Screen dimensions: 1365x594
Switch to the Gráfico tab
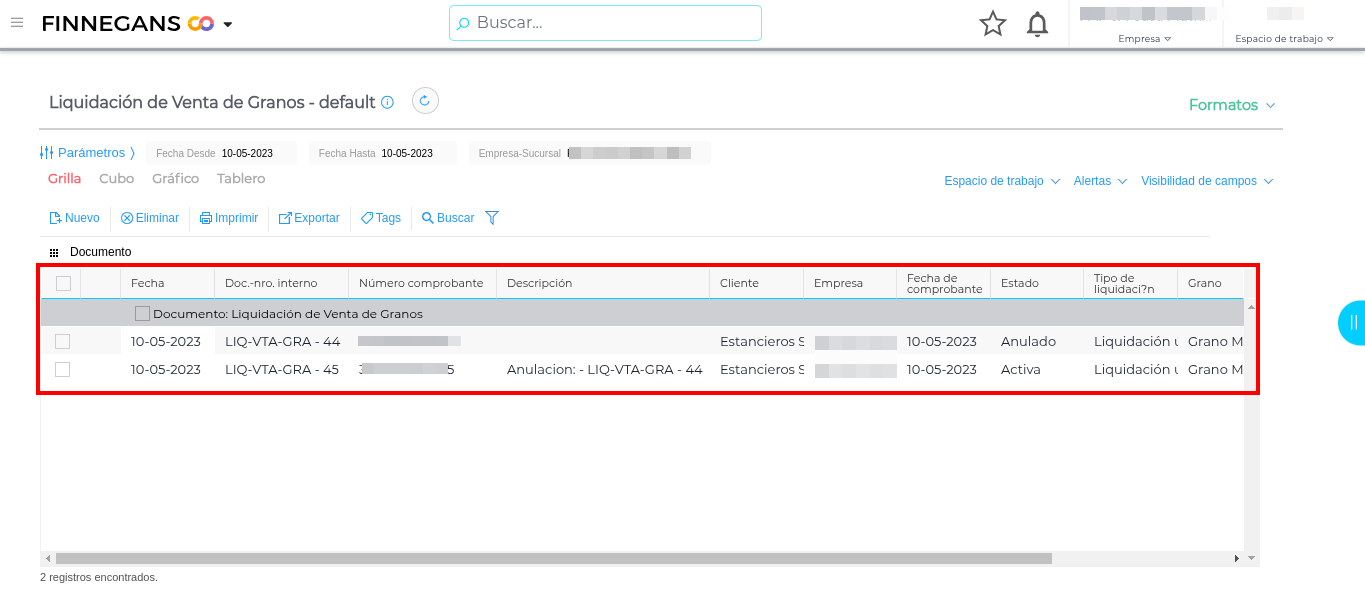[176, 179]
